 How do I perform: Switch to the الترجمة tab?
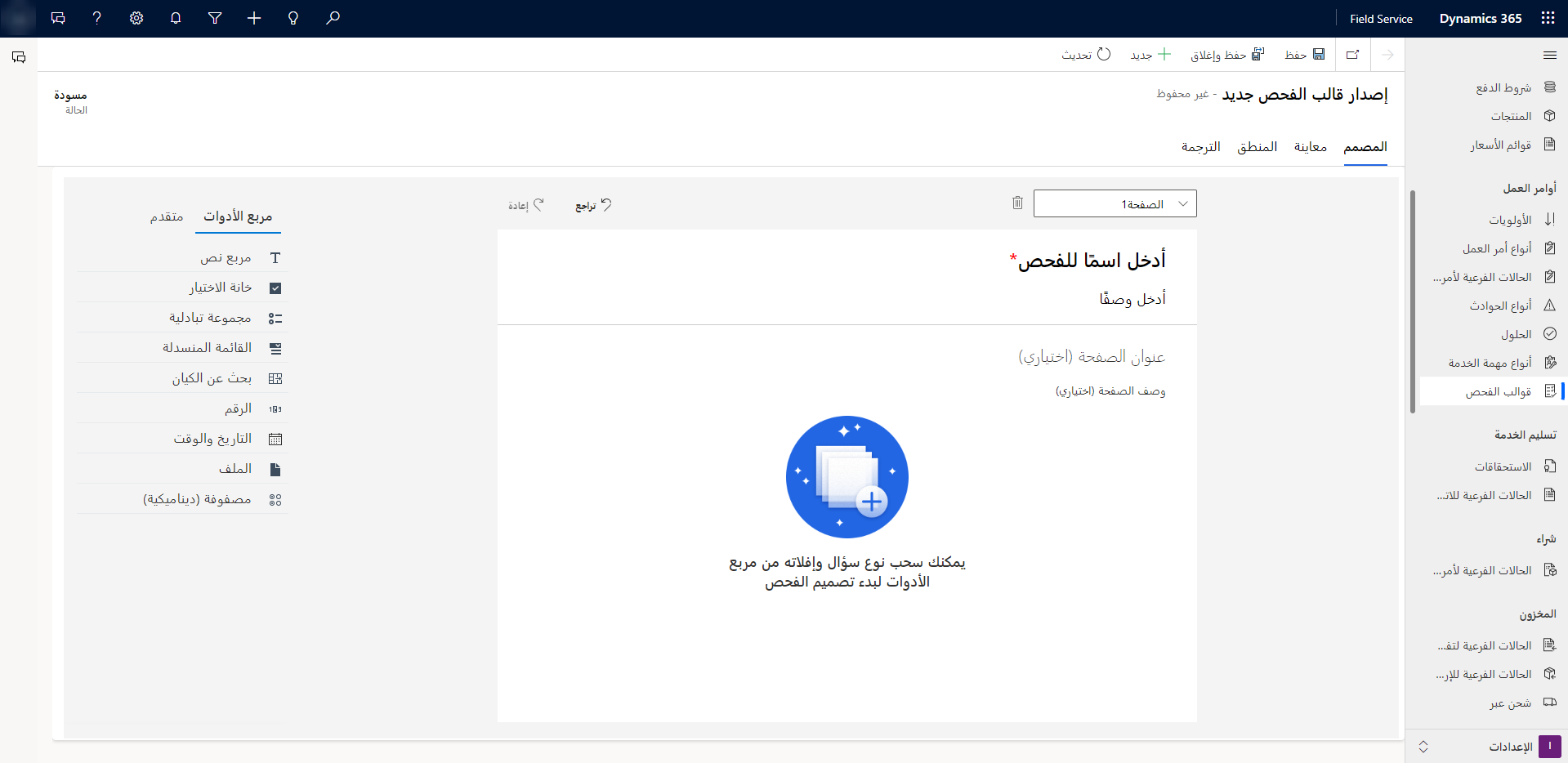tap(1200, 147)
